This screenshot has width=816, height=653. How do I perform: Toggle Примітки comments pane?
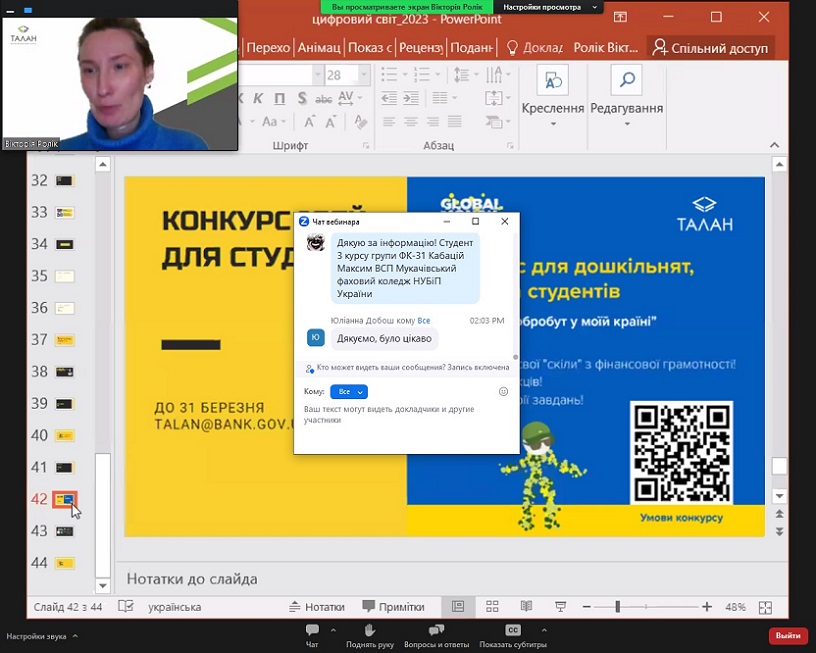tap(393, 607)
